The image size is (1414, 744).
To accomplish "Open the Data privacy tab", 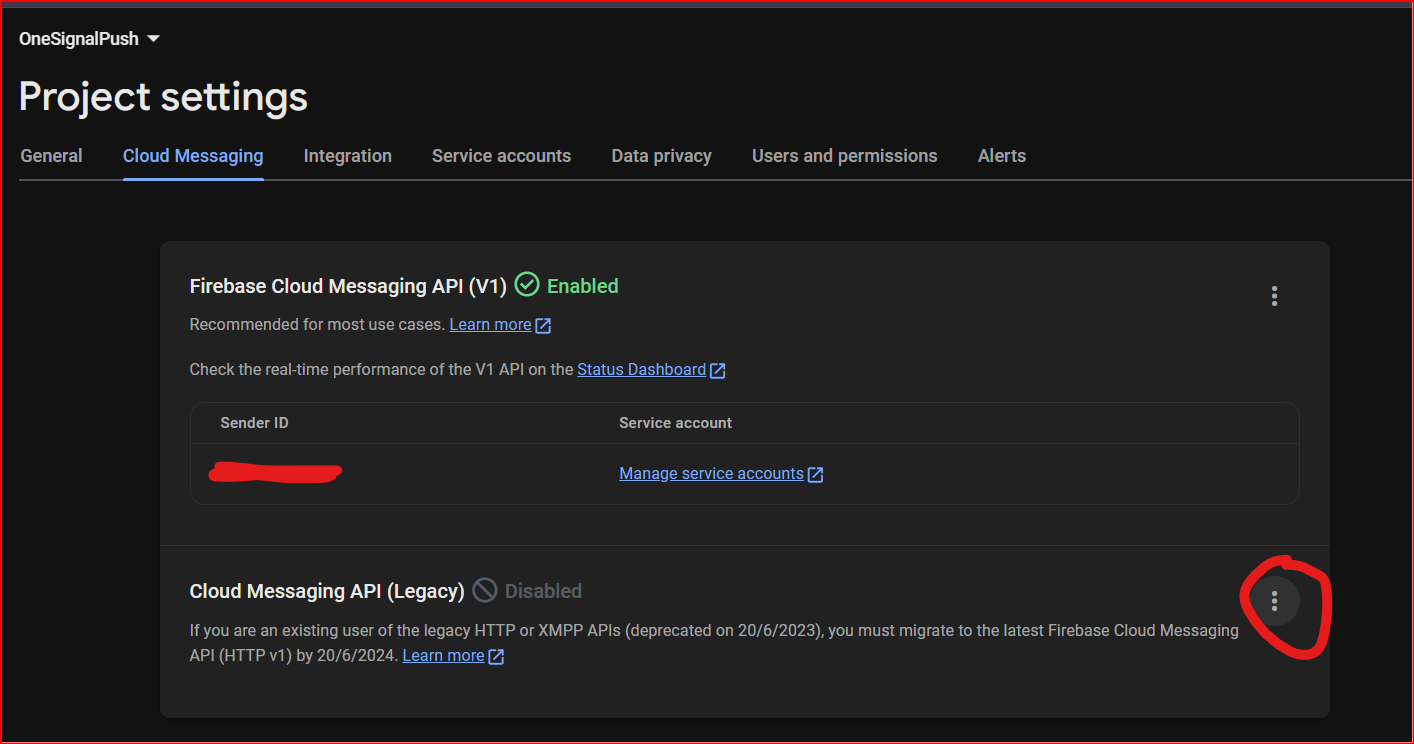I will pyautogui.click(x=661, y=156).
